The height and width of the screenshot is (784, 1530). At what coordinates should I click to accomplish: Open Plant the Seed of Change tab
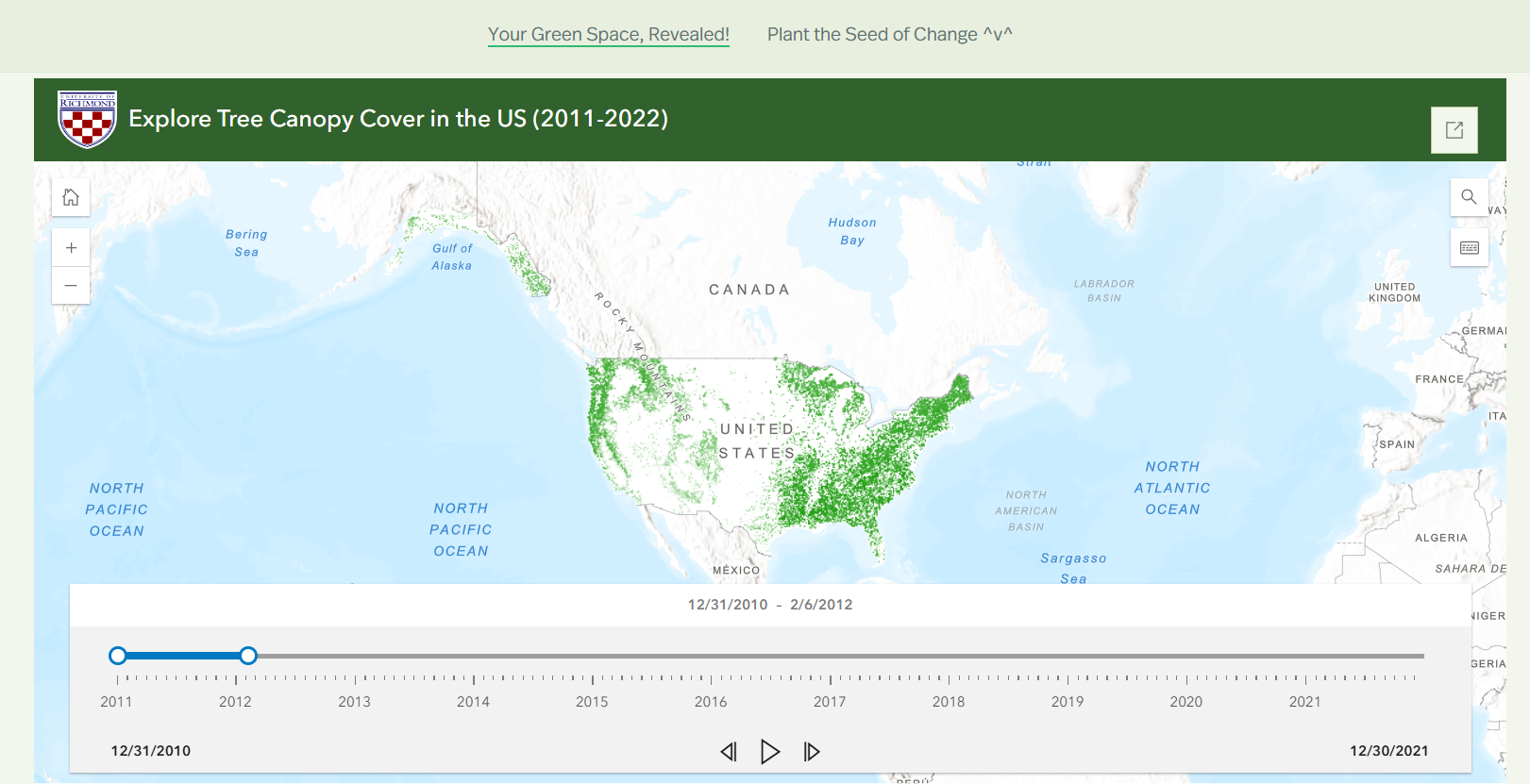889,35
